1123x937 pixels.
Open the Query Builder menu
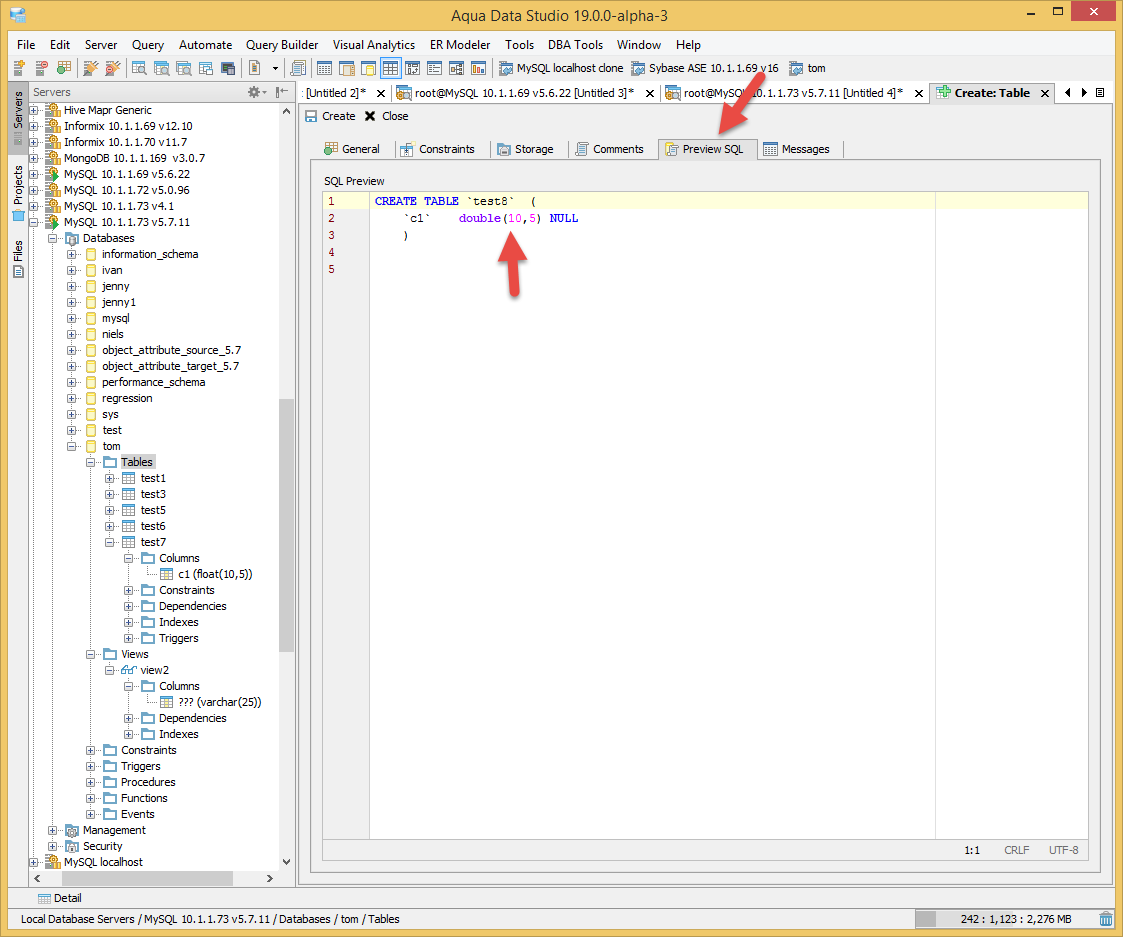pos(282,44)
